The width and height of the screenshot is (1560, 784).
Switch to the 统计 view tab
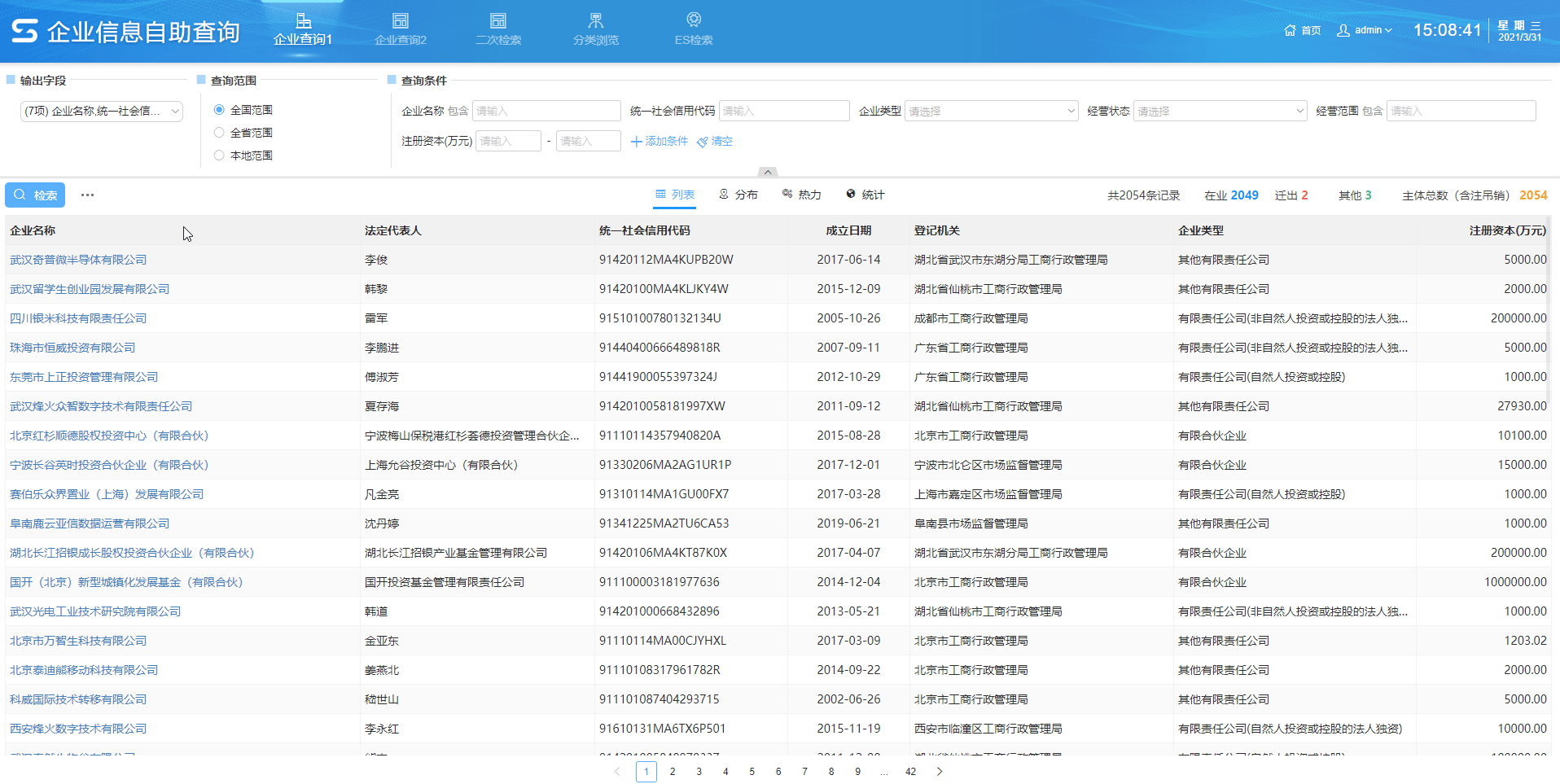coord(865,195)
